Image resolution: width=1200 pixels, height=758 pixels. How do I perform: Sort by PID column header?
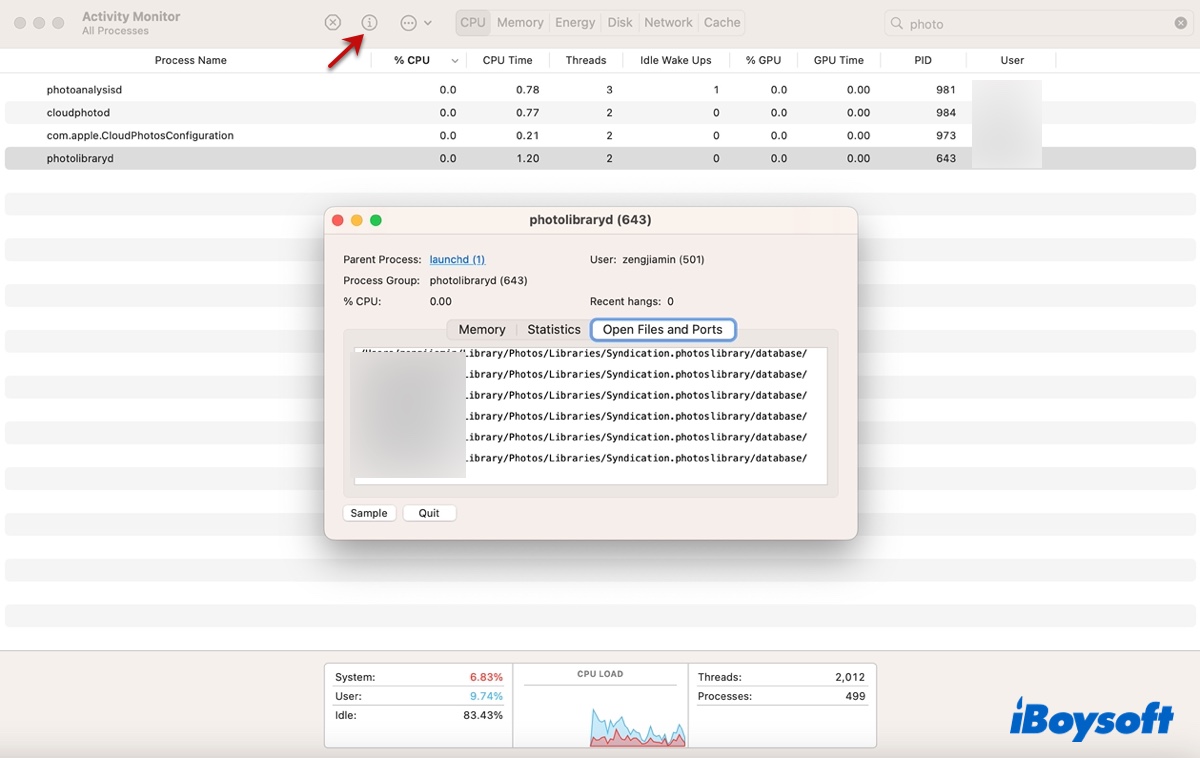click(923, 60)
